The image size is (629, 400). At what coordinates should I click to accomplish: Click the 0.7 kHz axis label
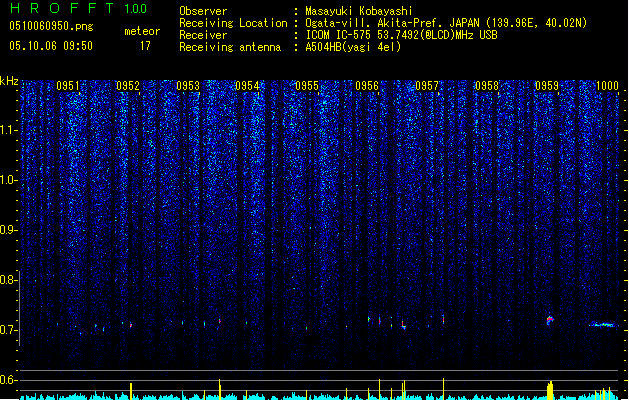click(8, 330)
